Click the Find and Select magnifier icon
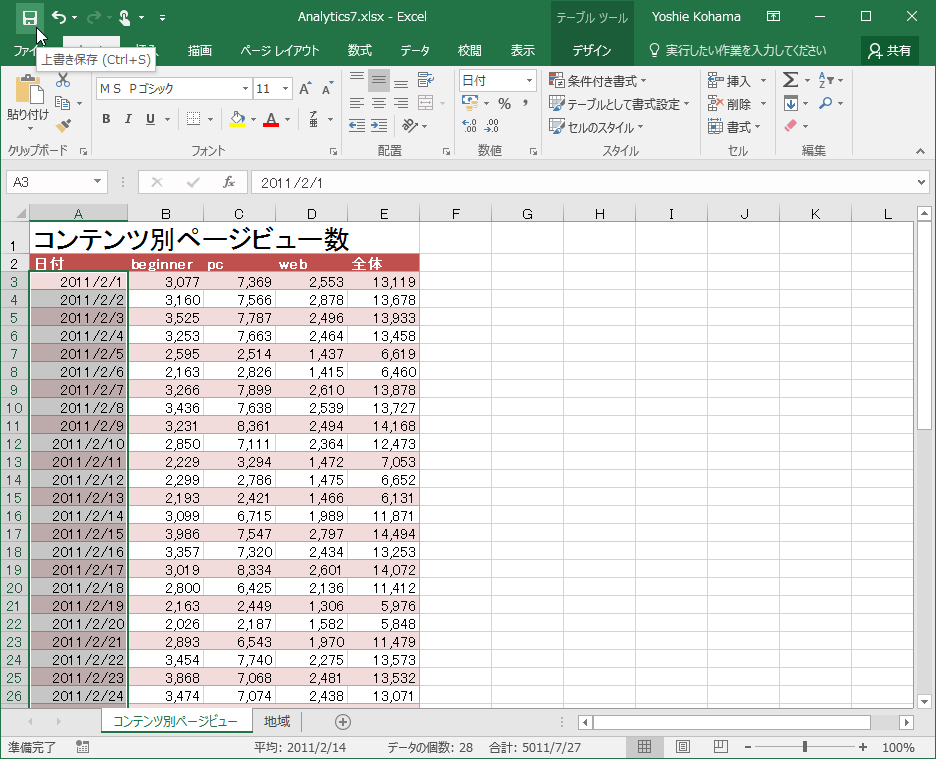Viewport: 936px width, 759px height. pyautogui.click(x=826, y=103)
